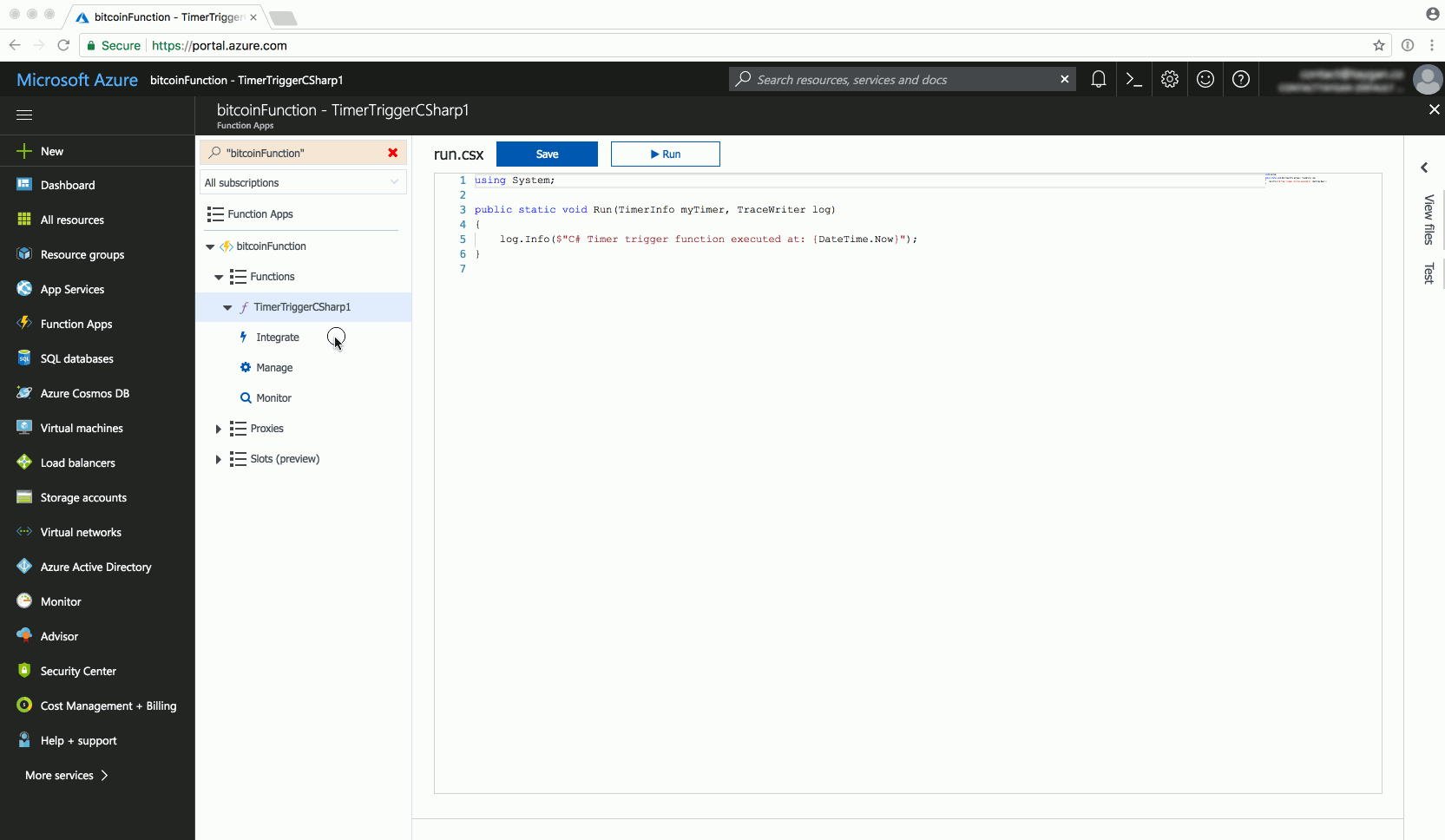This screenshot has width=1445, height=840.
Task: Click the SQL databases icon
Action: coord(24,358)
